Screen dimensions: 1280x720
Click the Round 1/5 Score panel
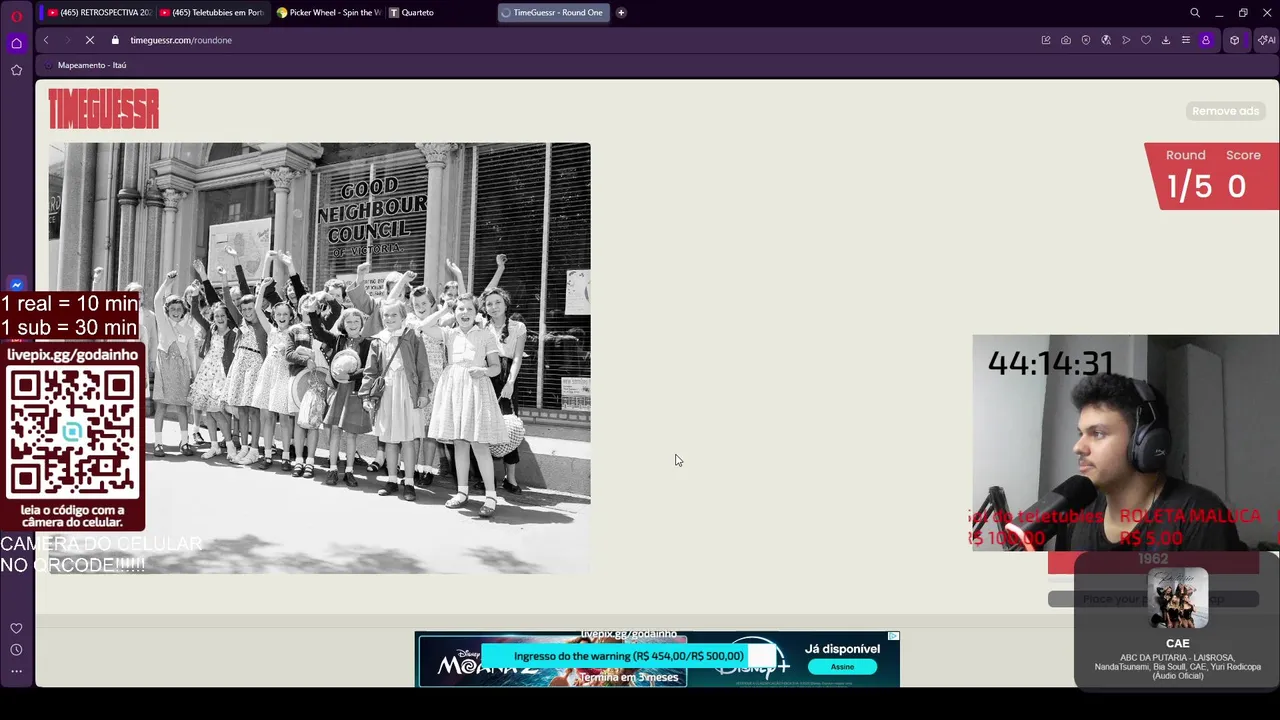[1211, 176]
